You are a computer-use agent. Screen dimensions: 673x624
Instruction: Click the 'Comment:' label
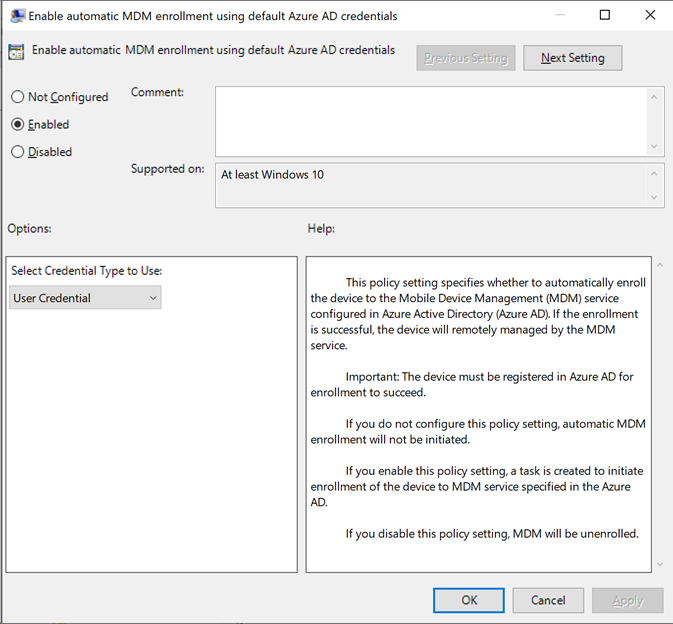(157, 92)
